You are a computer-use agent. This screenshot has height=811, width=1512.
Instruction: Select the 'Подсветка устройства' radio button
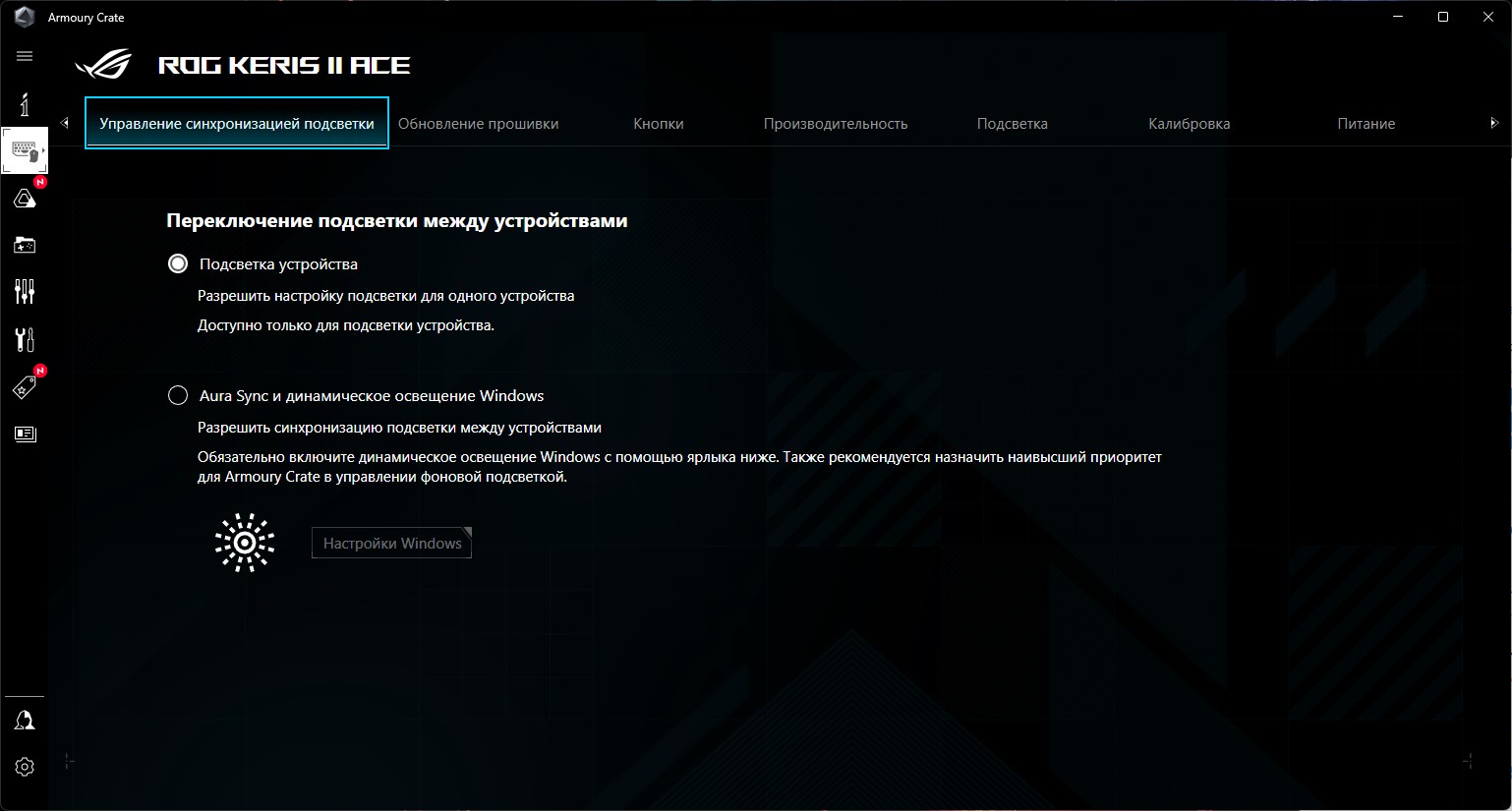178,263
